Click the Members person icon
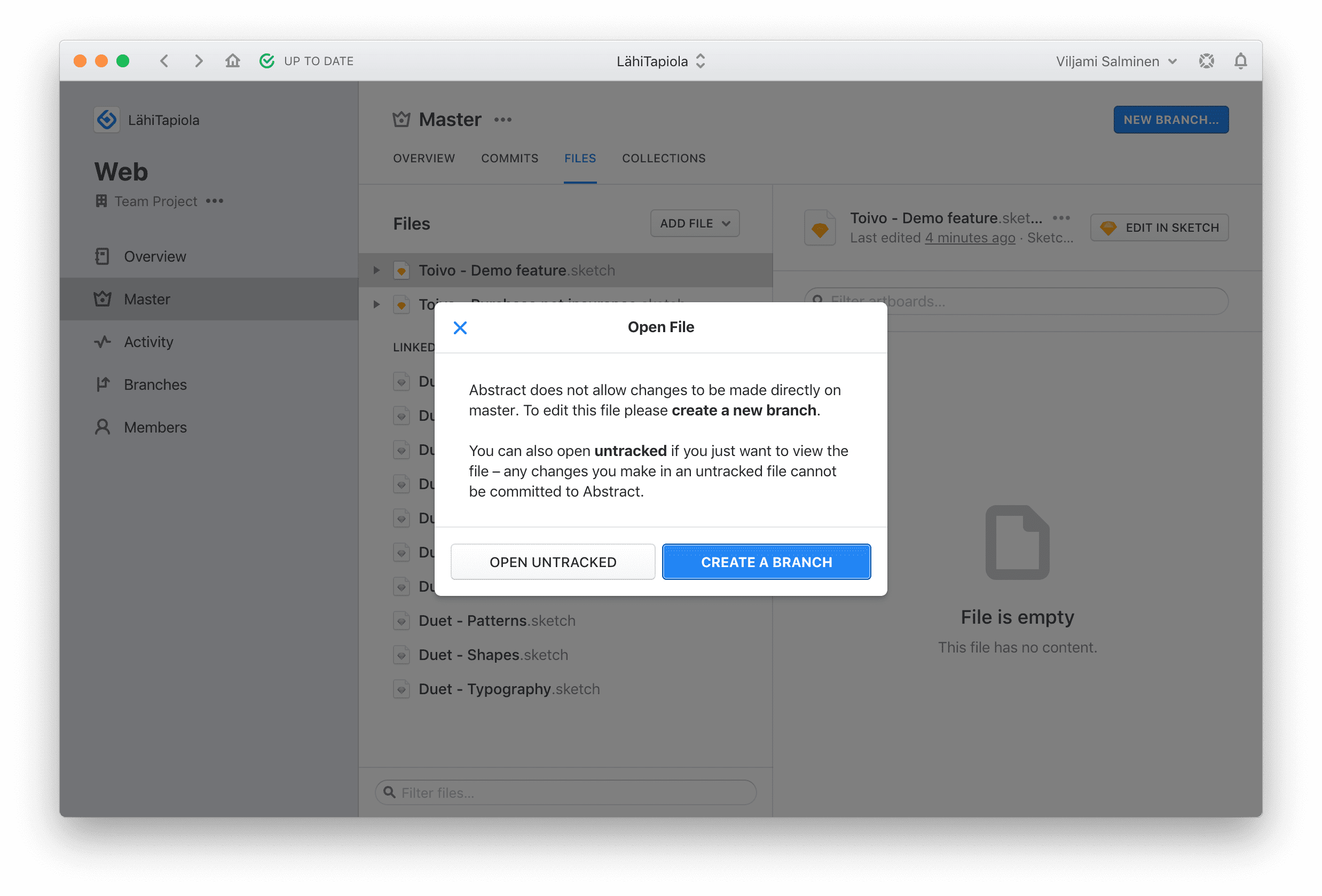 click(103, 427)
